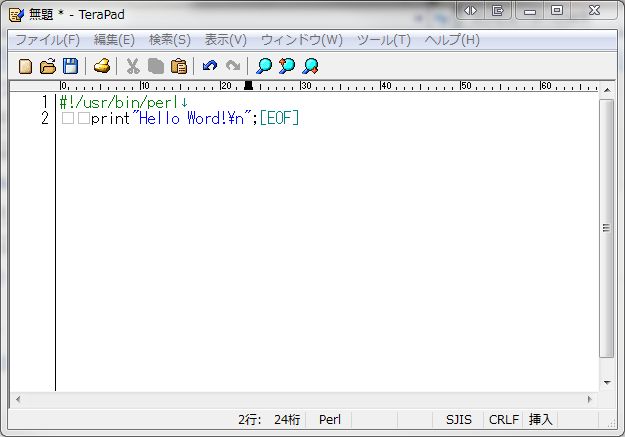This screenshot has height=437, width=625.
Task: Click the "Hello Word!¥n" string text
Action: click(191, 118)
